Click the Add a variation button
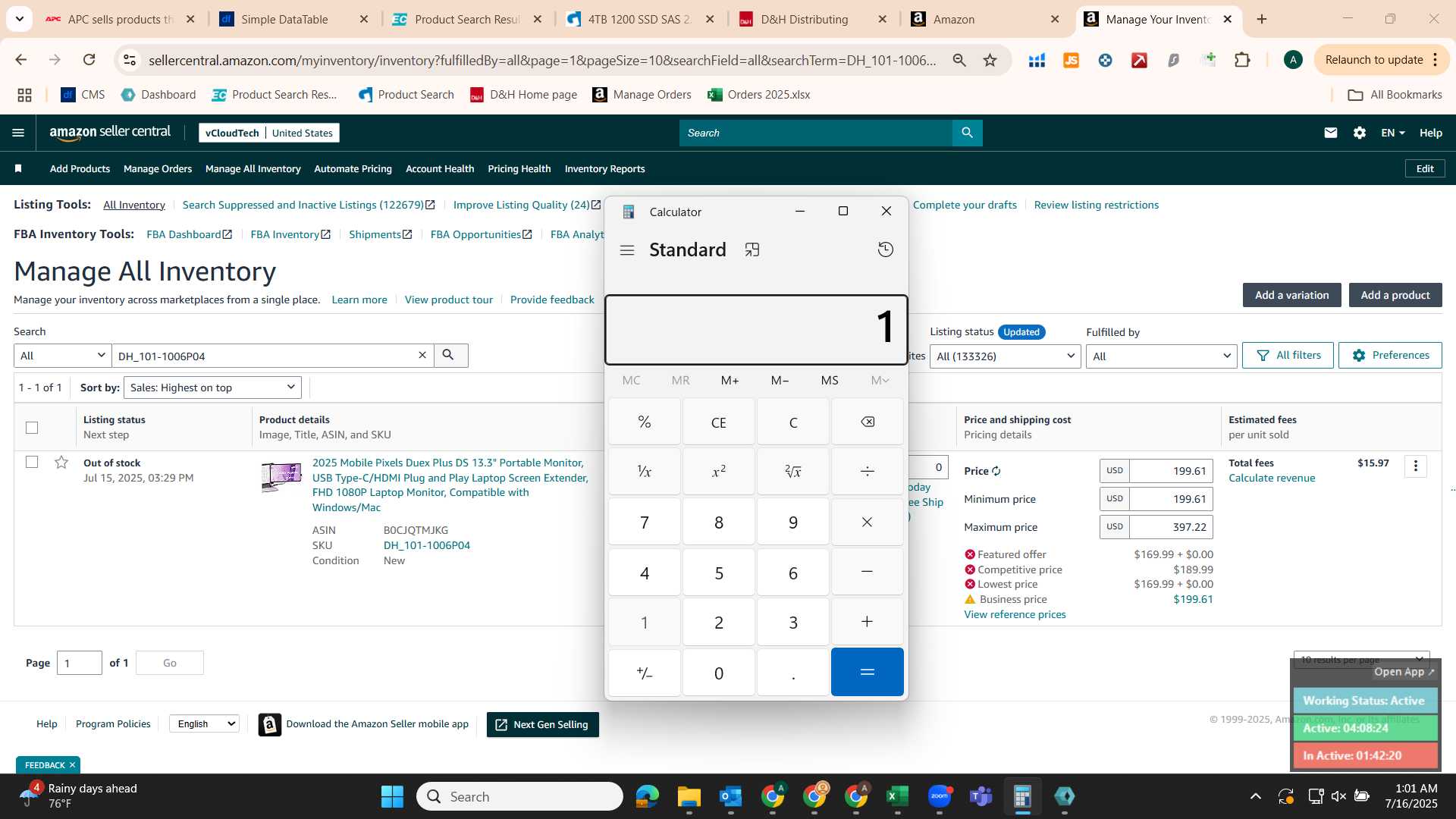1456x819 pixels. 1291,295
